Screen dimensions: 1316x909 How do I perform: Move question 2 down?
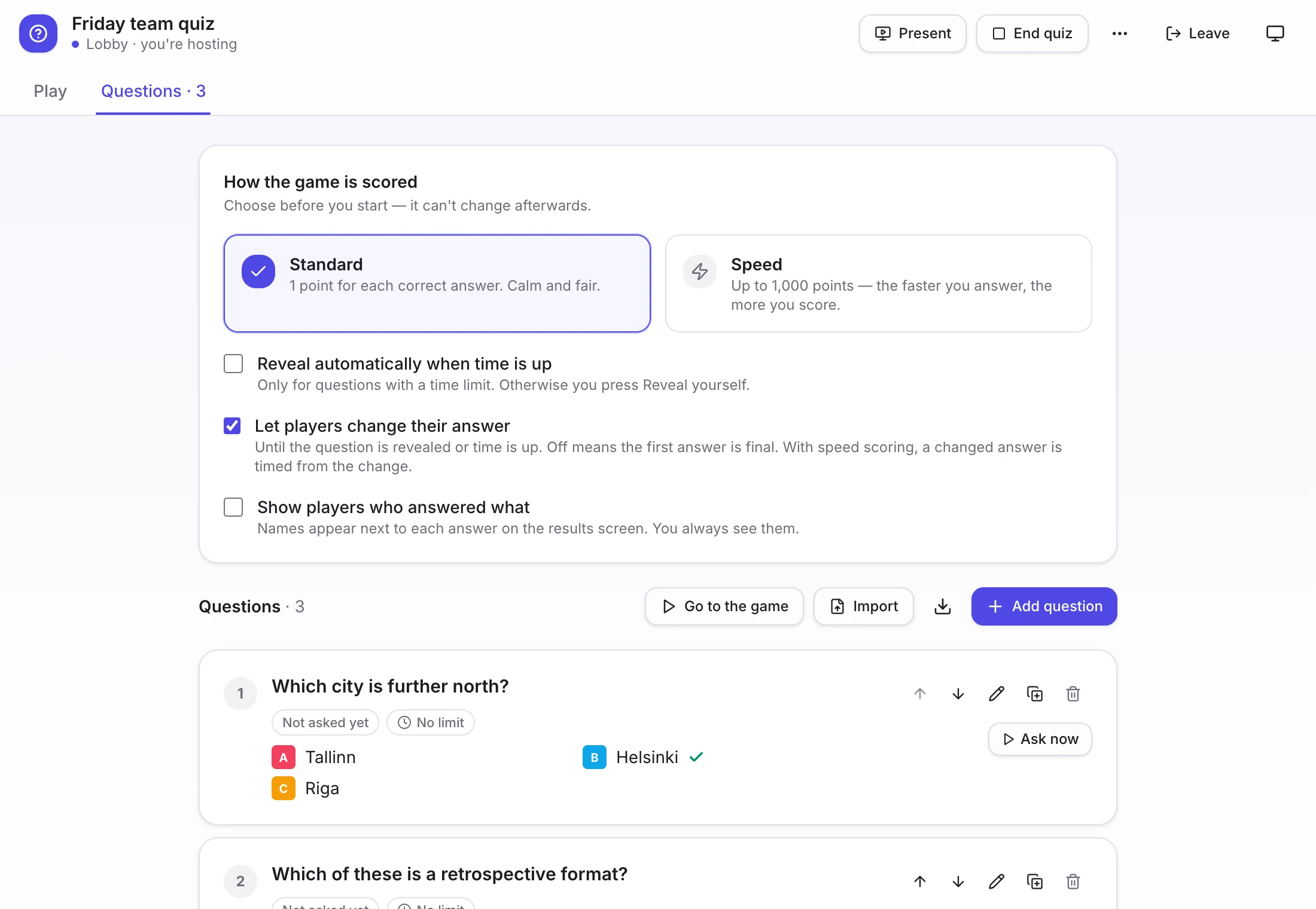pos(958,881)
